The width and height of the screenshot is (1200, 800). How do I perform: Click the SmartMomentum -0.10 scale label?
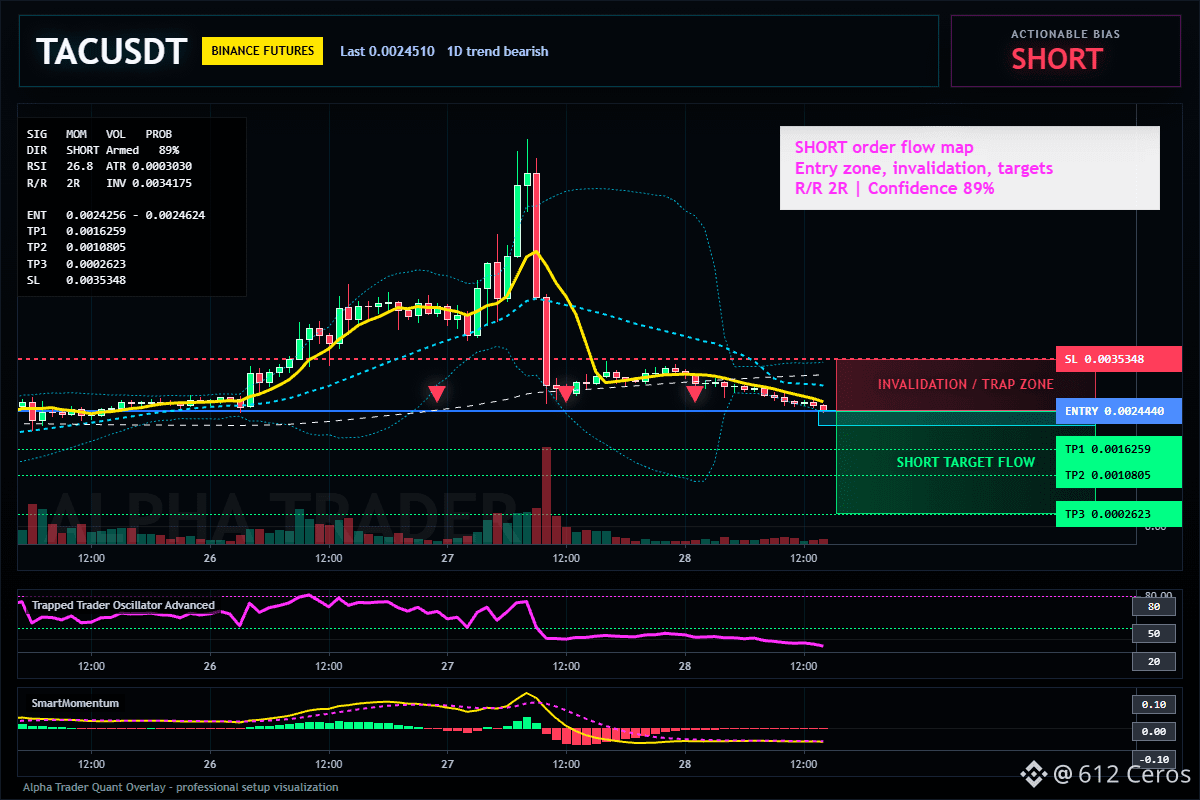1153,758
